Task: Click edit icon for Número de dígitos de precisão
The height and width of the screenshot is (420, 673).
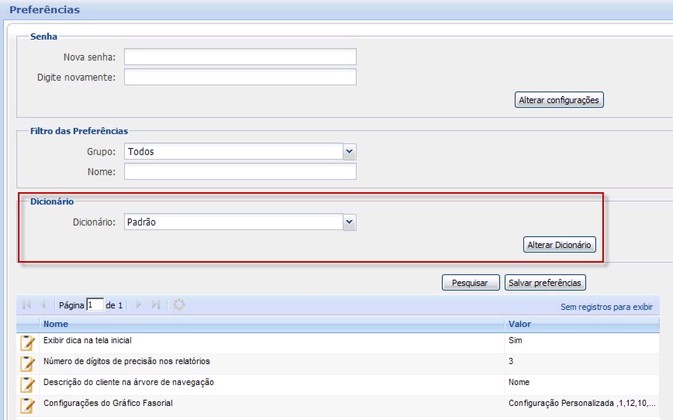Action: [28, 362]
